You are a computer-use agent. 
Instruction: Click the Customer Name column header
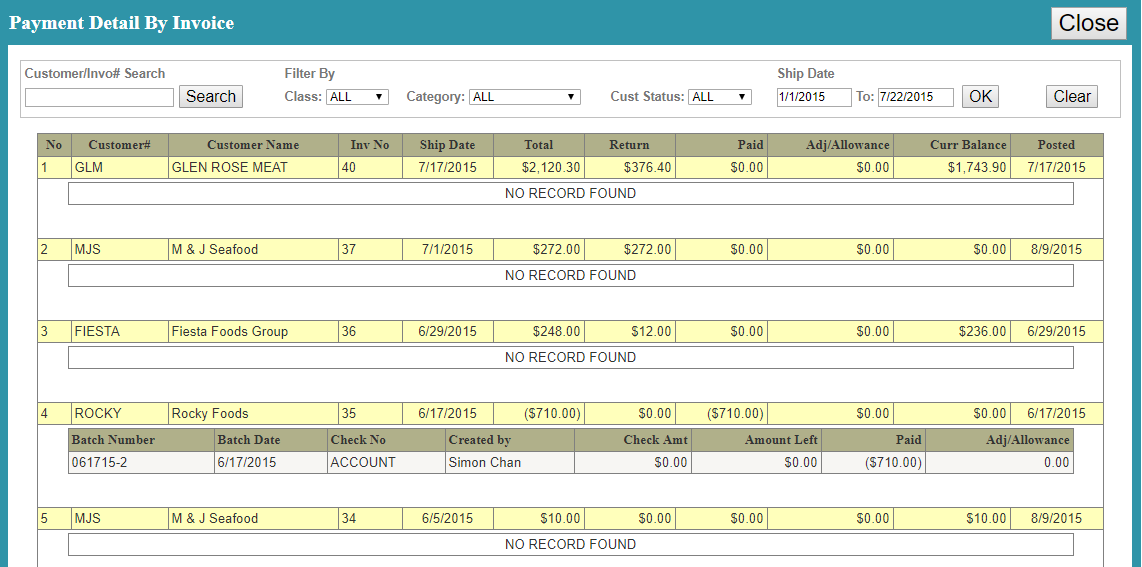point(253,145)
